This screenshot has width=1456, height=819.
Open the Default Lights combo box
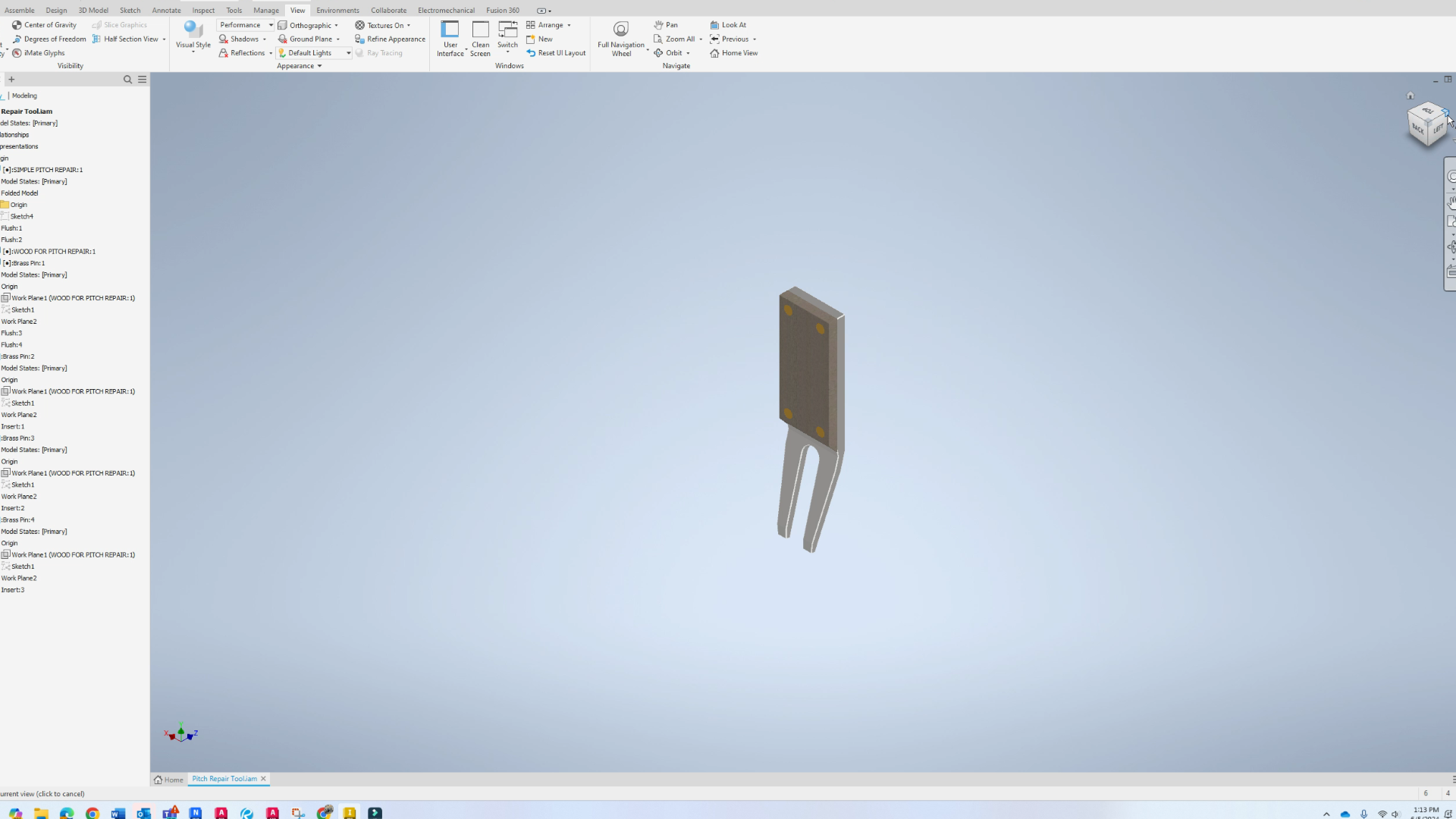(315, 53)
